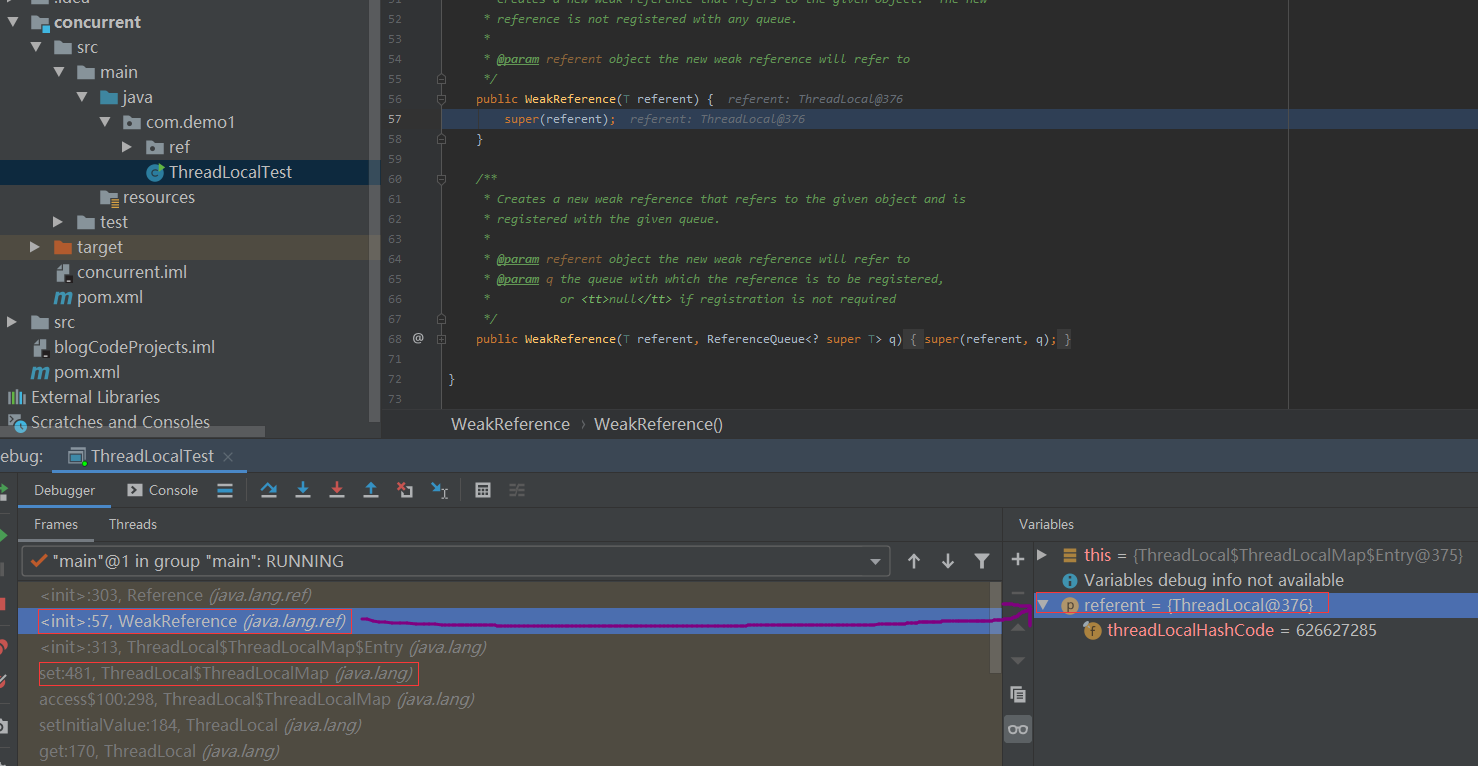Image resolution: width=1478 pixels, height=766 pixels.
Task: Expand the top-level src folder
Action: click(12, 322)
